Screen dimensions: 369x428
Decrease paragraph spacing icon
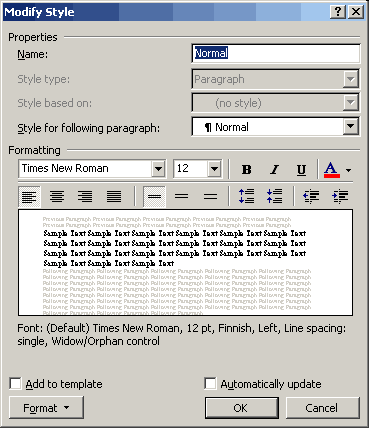[274, 196]
